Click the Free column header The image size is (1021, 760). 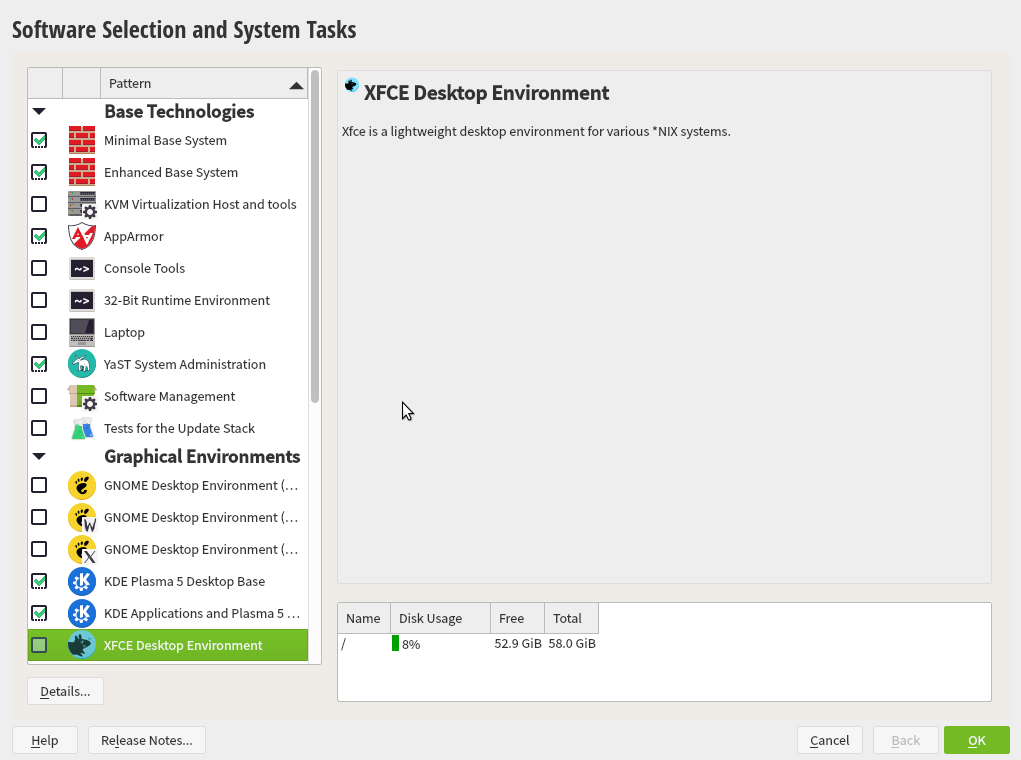(x=518, y=618)
